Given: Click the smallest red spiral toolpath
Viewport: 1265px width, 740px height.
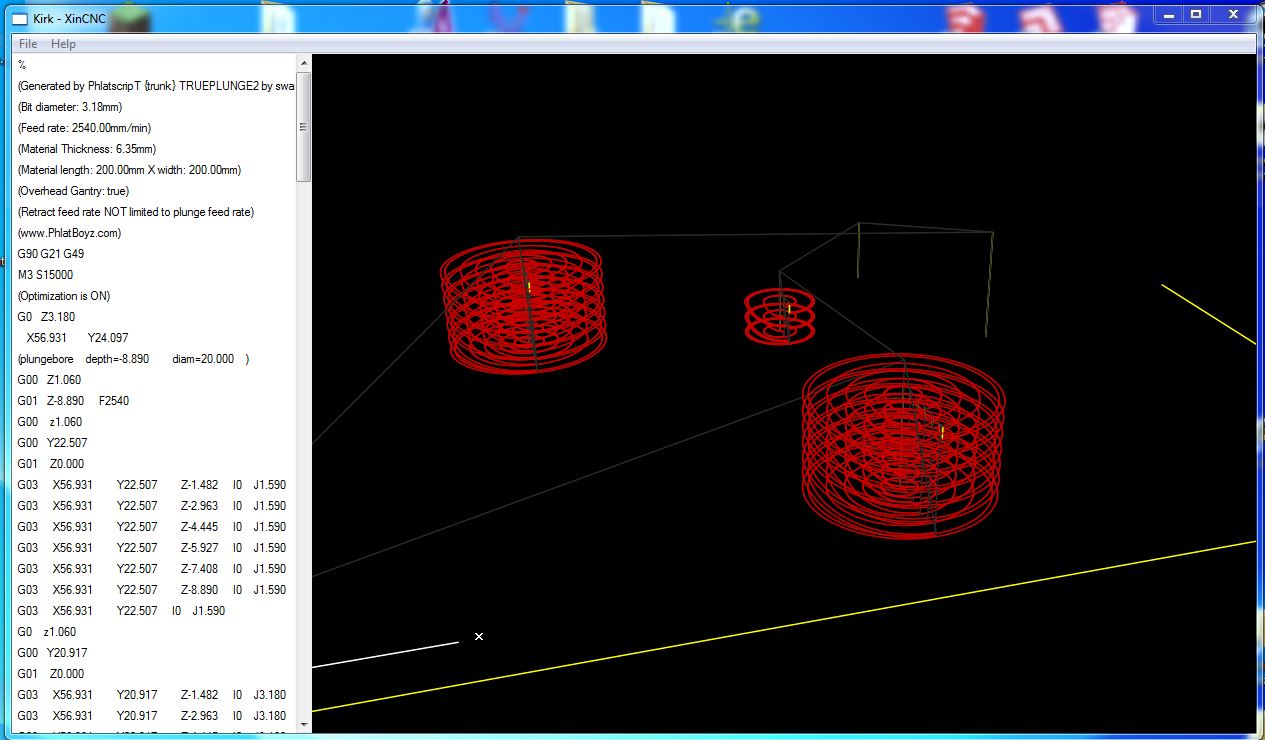Looking at the screenshot, I should pyautogui.click(x=779, y=316).
